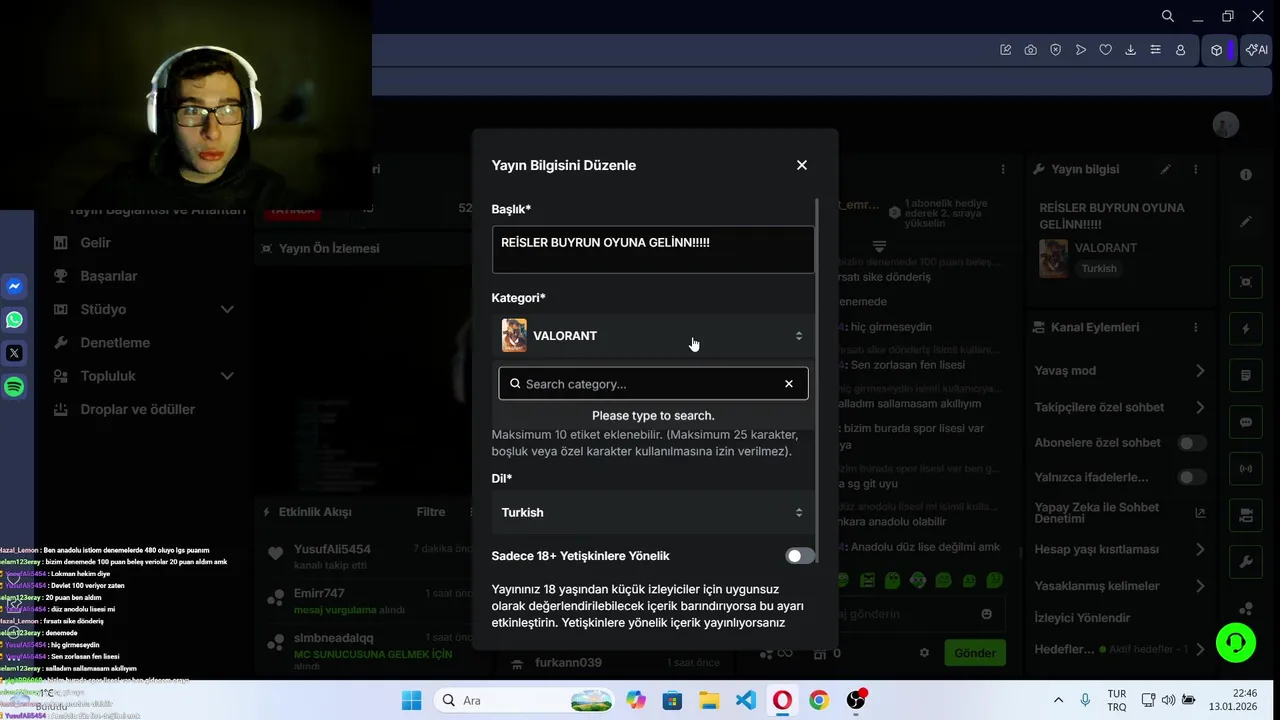Open the green headset support button
This screenshot has width=1280, height=720.
(x=1236, y=643)
